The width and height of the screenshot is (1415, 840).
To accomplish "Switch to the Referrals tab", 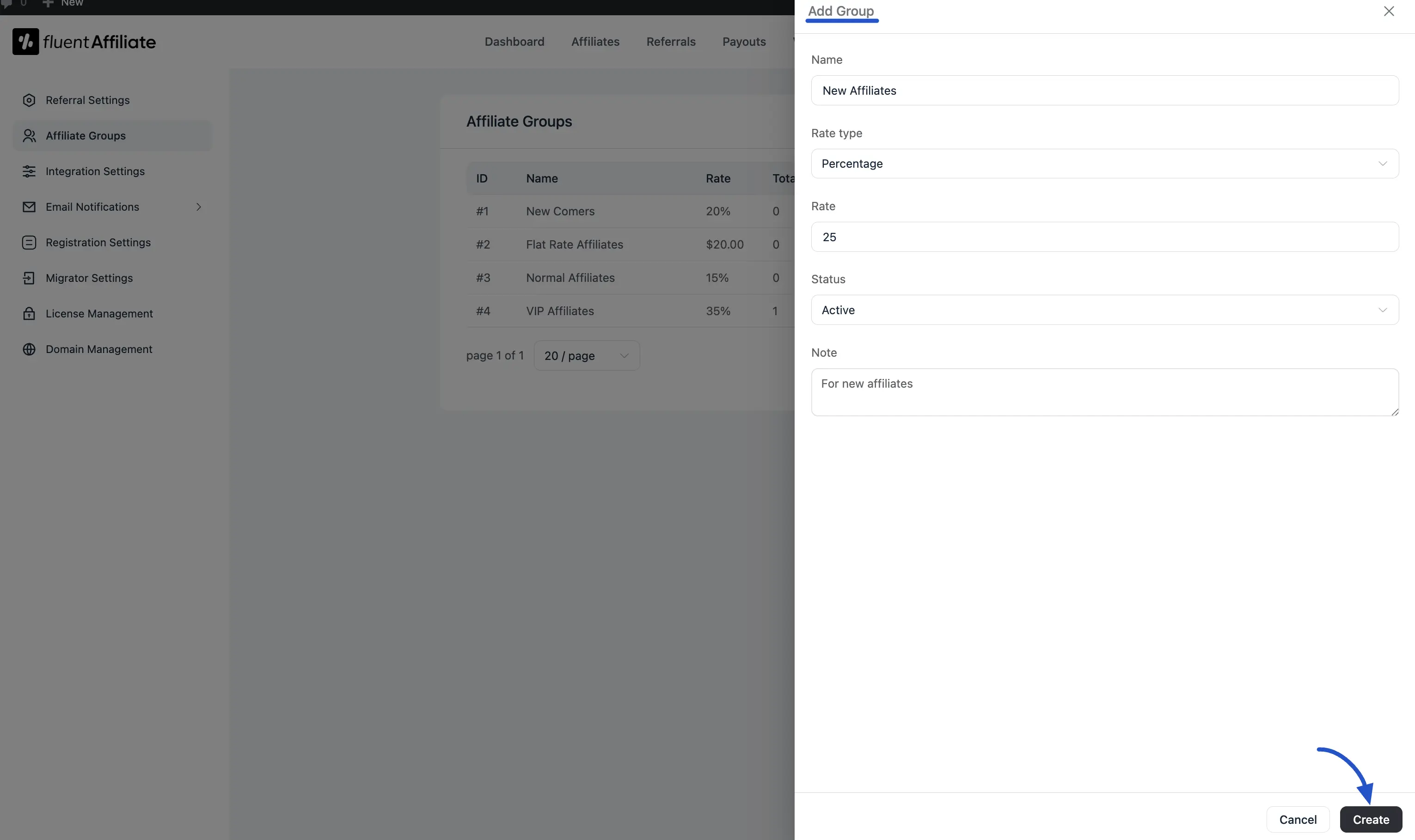I will pos(670,42).
